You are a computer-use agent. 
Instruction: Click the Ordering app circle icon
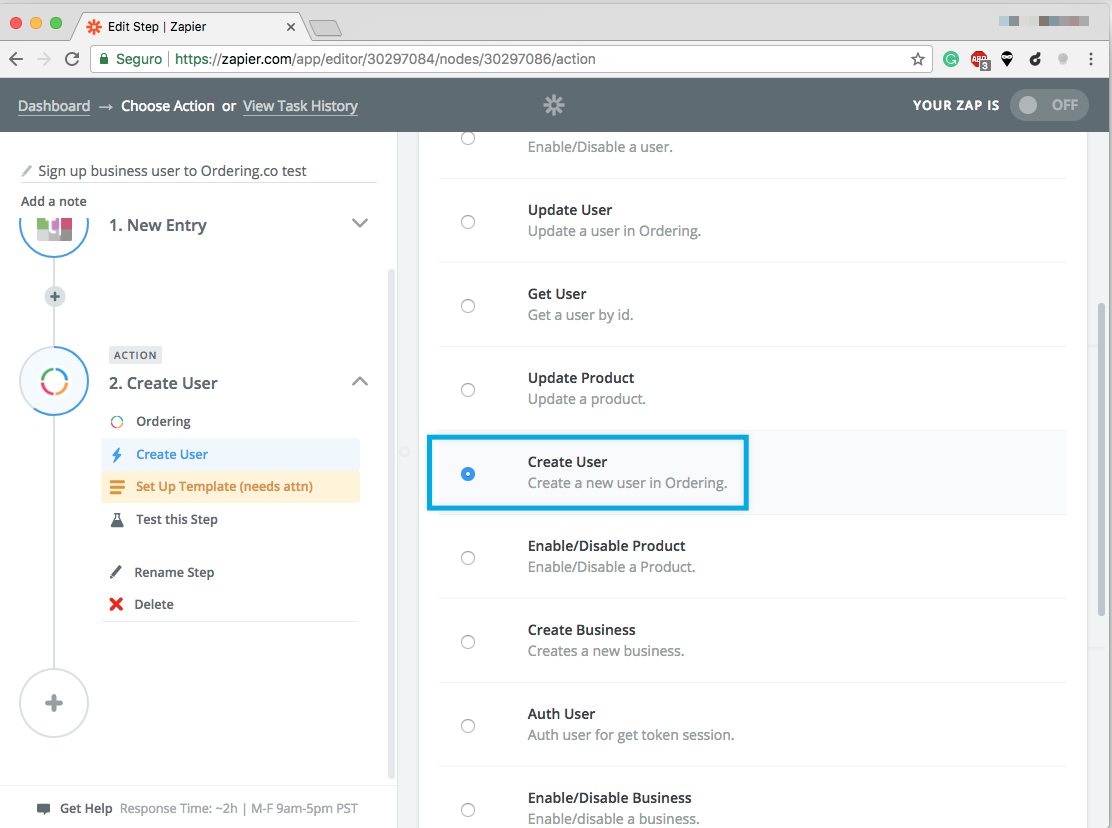54,381
